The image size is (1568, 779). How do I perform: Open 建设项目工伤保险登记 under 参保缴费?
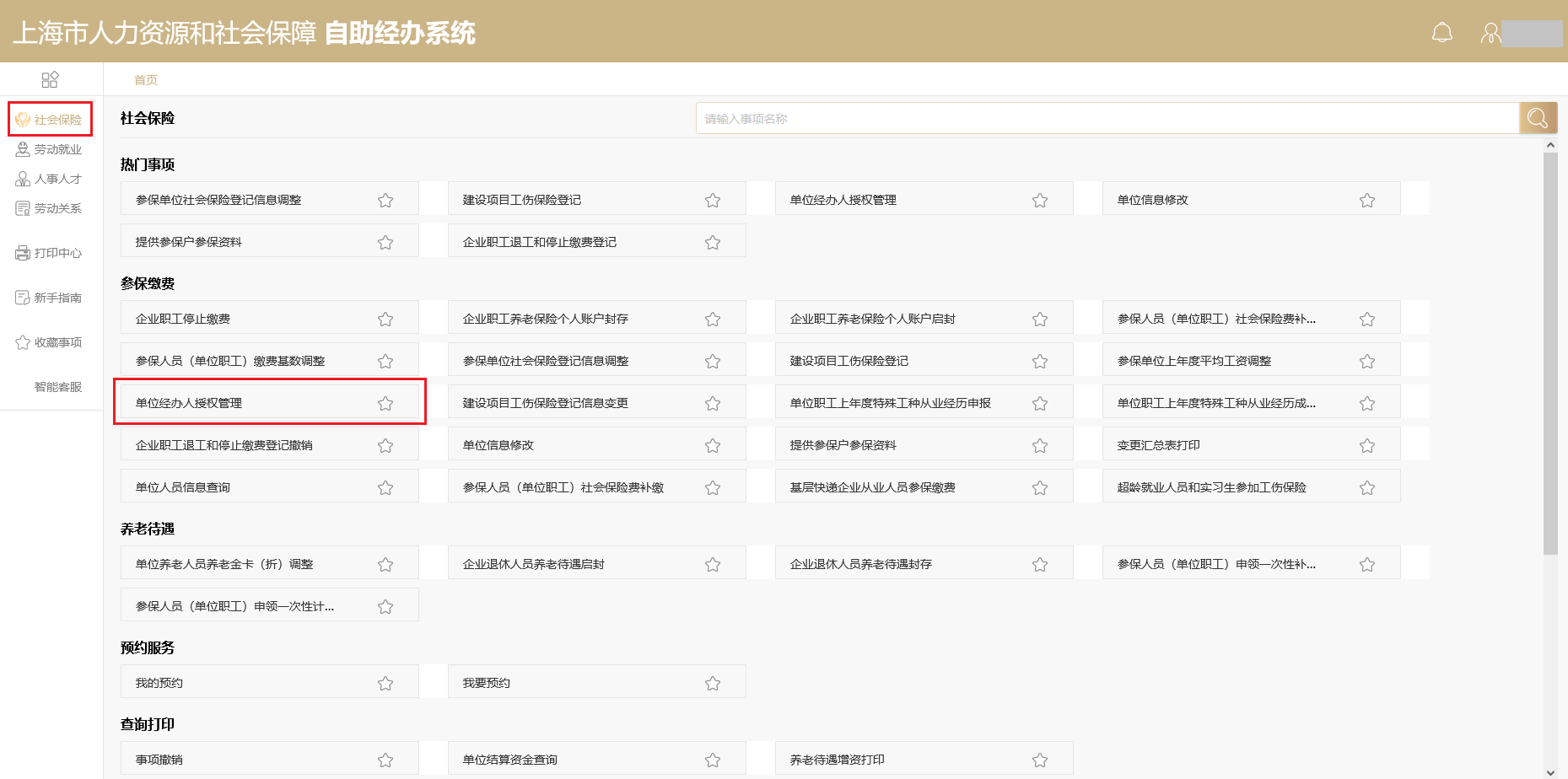pyautogui.click(x=924, y=360)
